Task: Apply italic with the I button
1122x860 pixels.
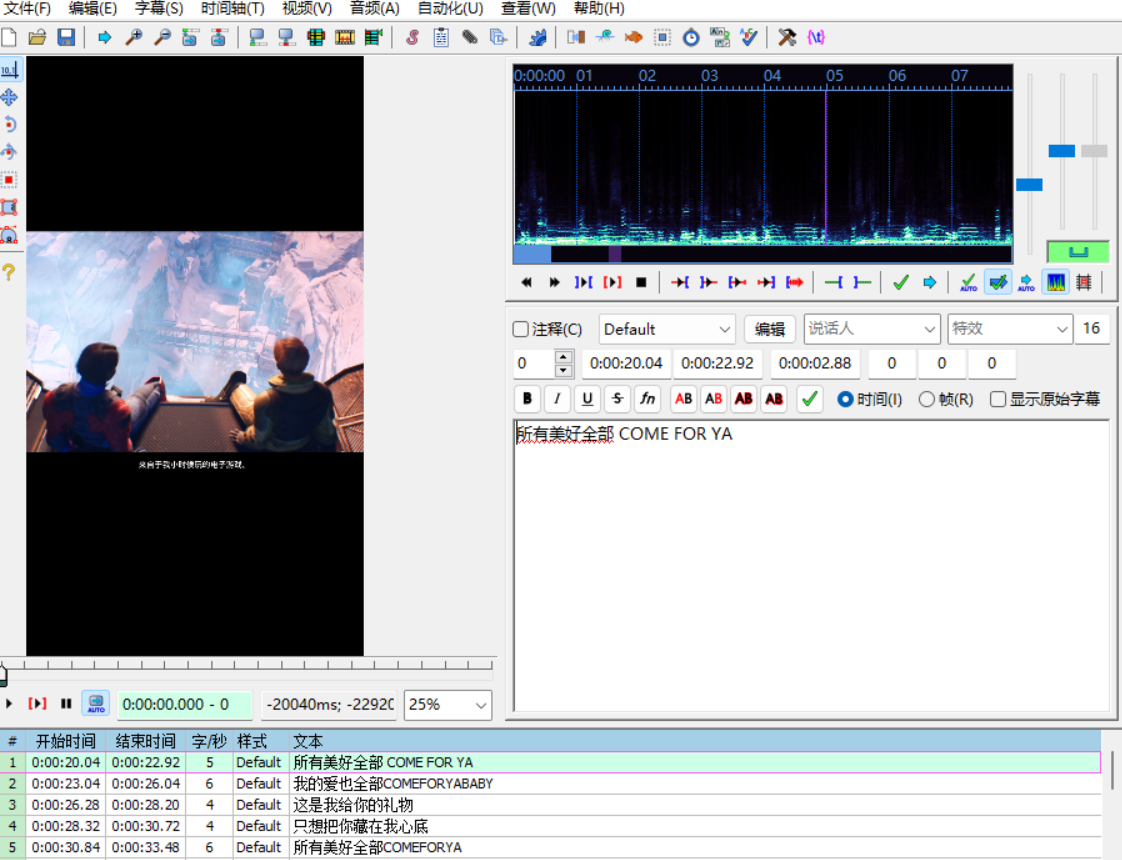Action: pos(557,399)
